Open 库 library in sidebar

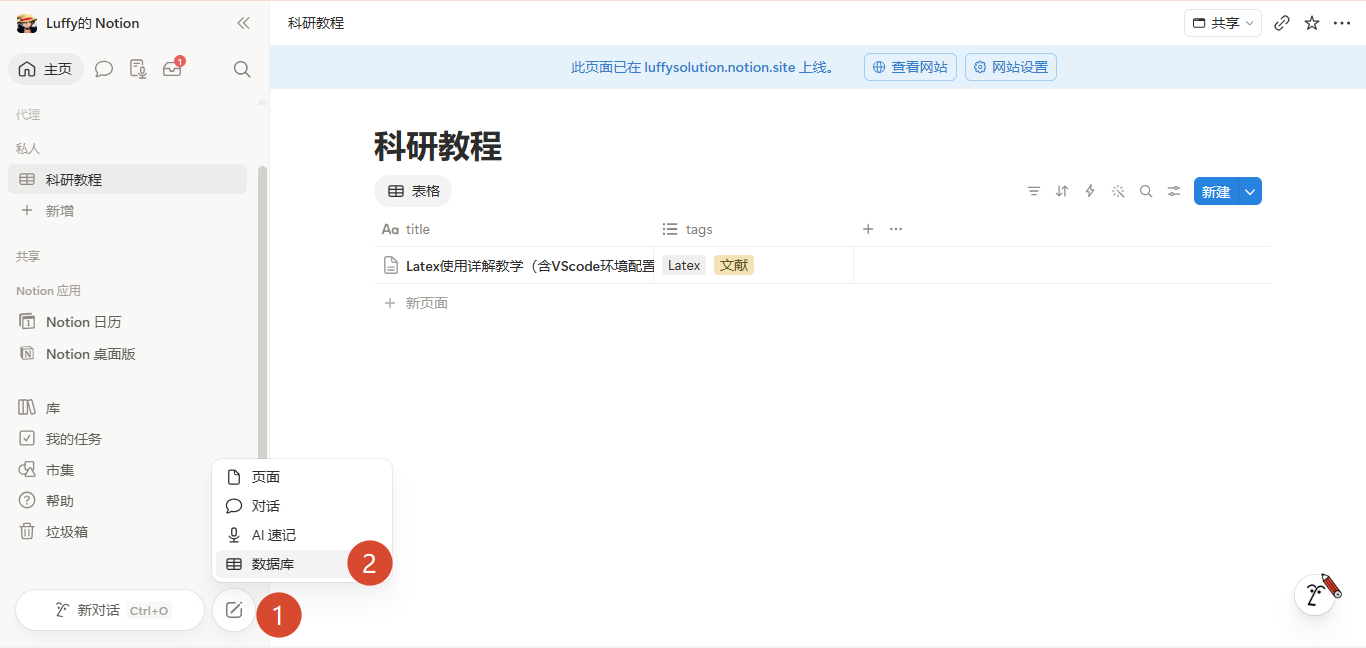[x=127, y=408]
